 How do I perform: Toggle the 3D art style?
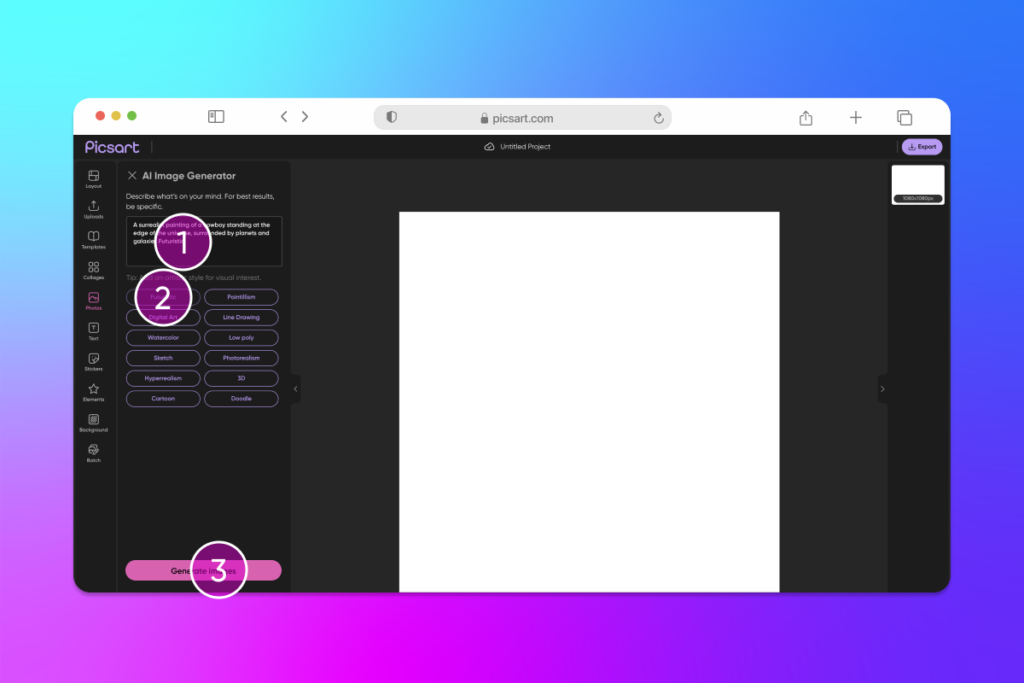[240, 377]
